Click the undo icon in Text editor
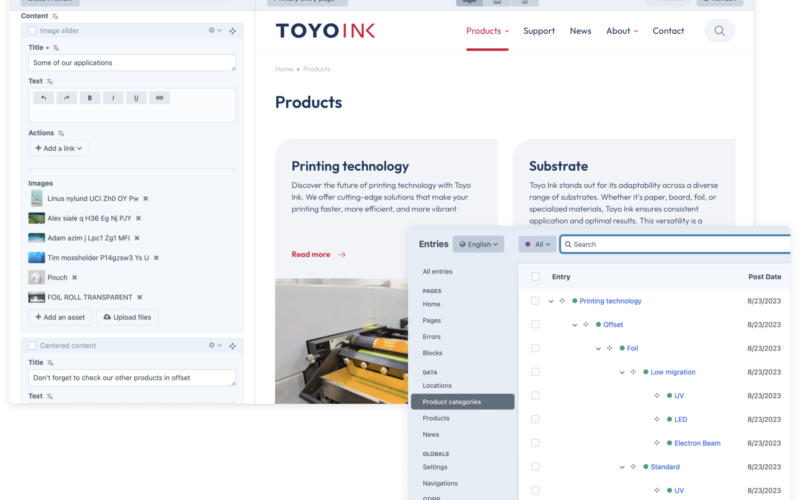The width and height of the screenshot is (800, 500). point(43,97)
